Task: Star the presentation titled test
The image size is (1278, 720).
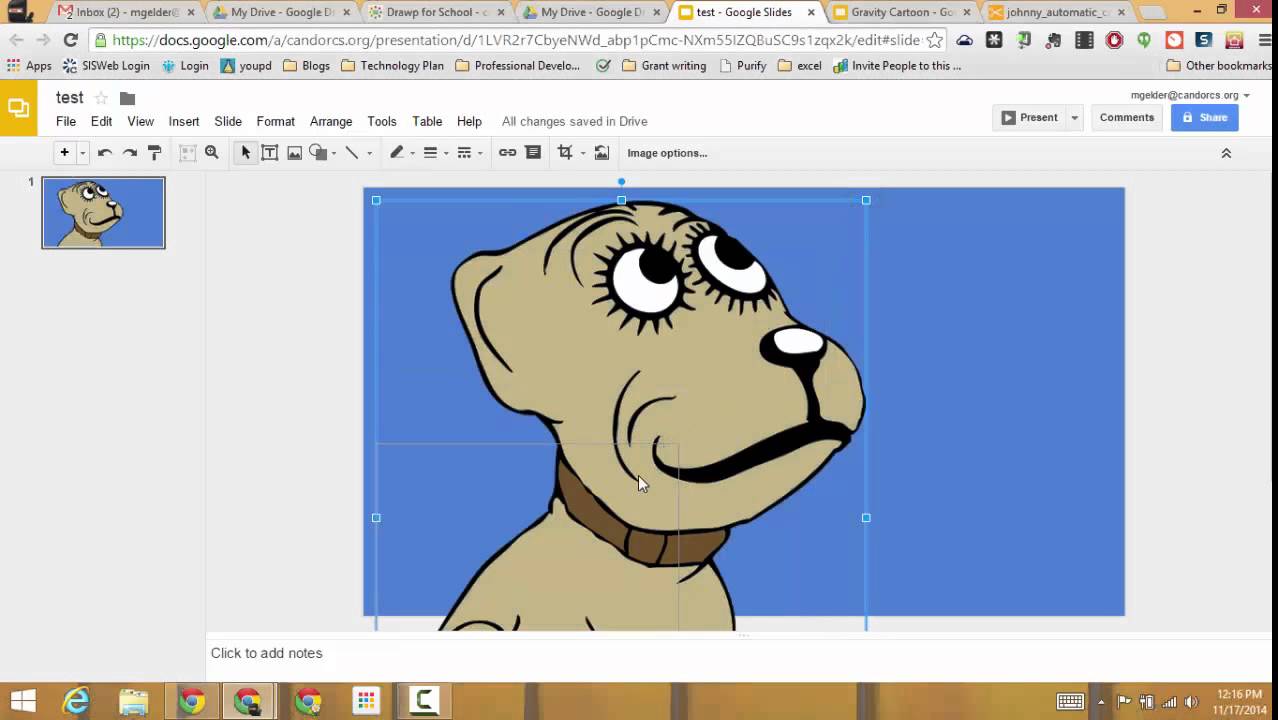Action: point(101,98)
